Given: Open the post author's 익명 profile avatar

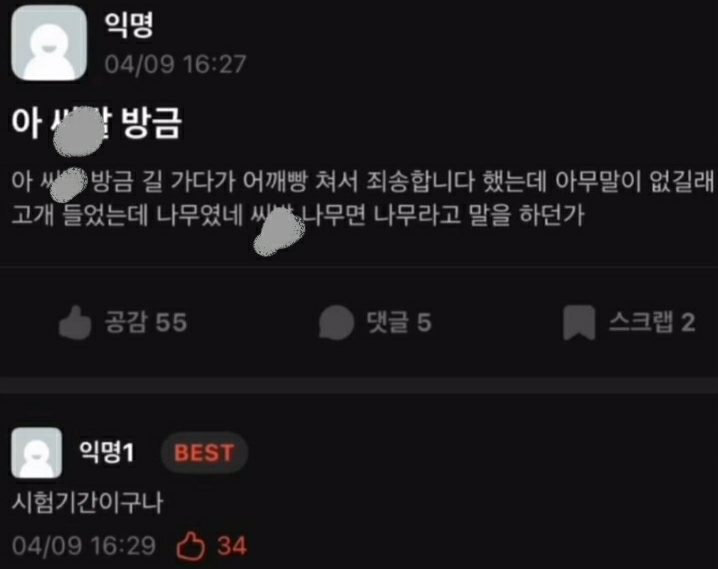Looking at the screenshot, I should click(49, 43).
